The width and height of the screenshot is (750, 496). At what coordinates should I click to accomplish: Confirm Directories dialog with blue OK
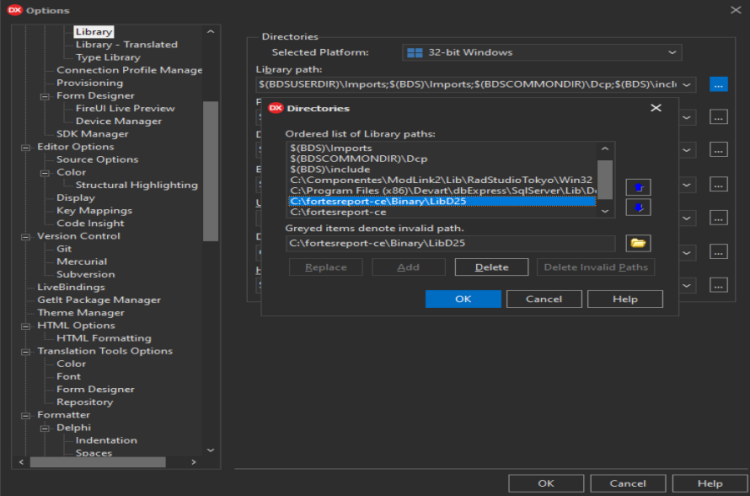[463, 299]
